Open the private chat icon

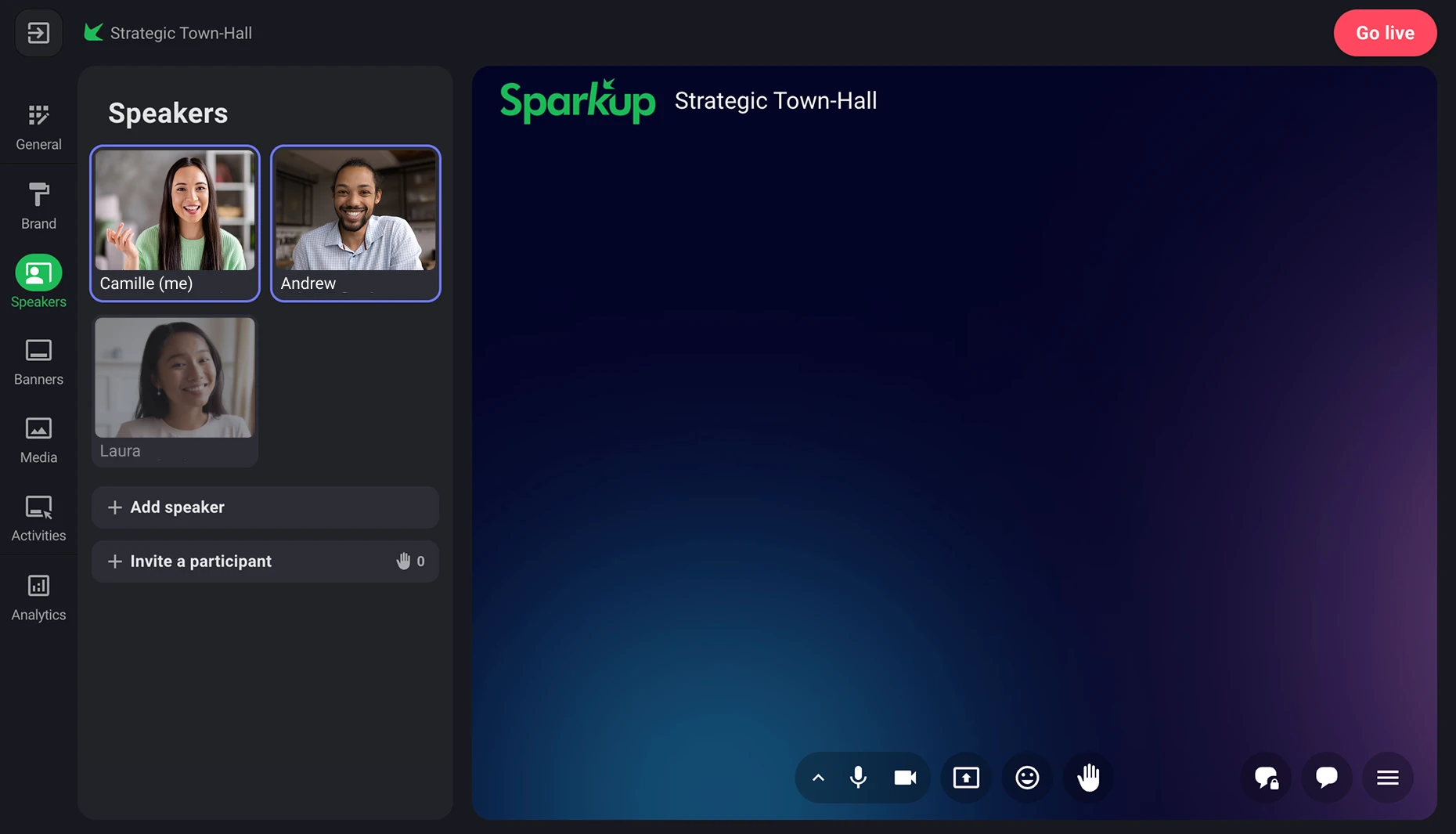[x=1266, y=778]
